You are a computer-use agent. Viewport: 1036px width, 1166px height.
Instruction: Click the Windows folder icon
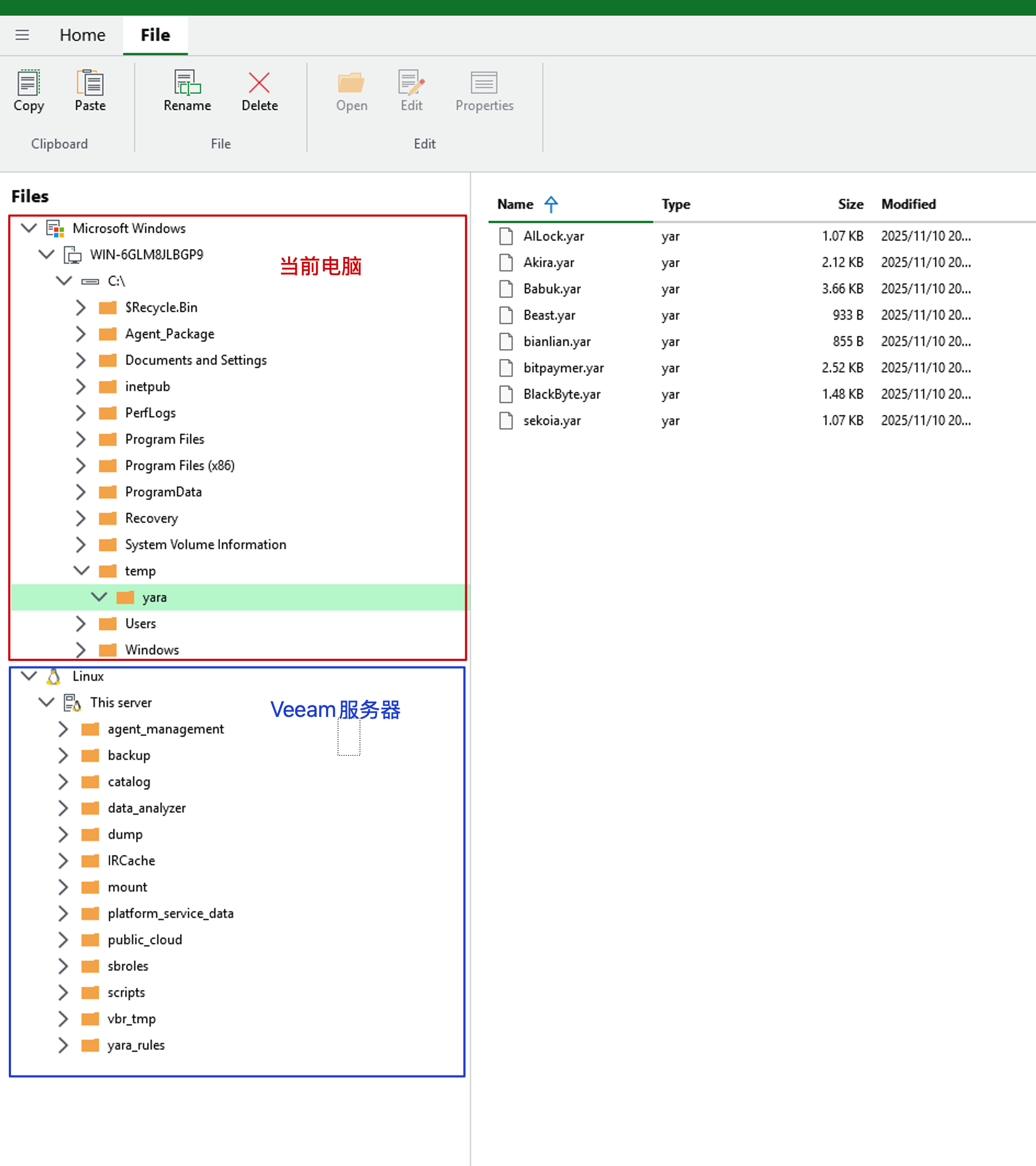[108, 650]
